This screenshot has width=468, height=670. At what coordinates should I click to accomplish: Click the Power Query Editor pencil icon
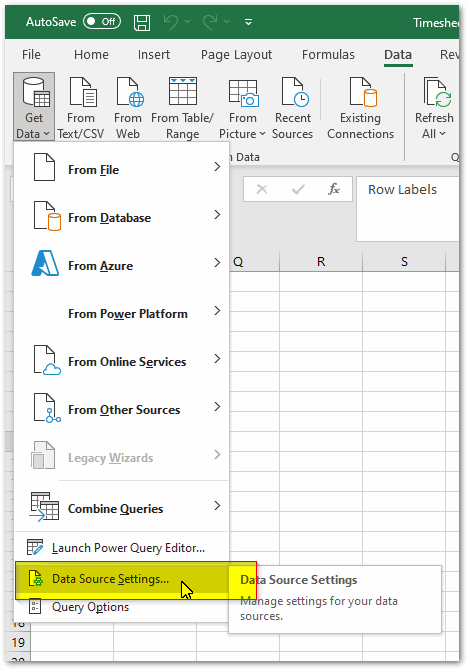(35, 547)
